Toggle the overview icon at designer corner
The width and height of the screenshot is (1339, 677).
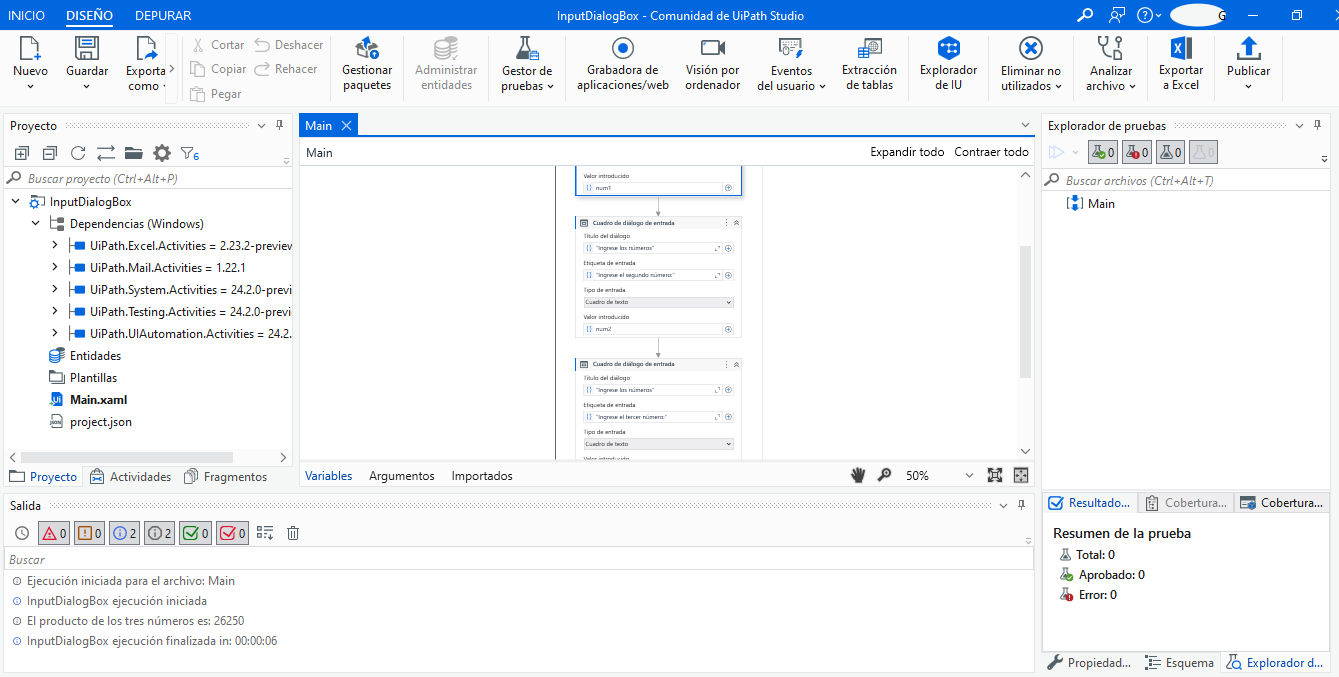[1021, 475]
